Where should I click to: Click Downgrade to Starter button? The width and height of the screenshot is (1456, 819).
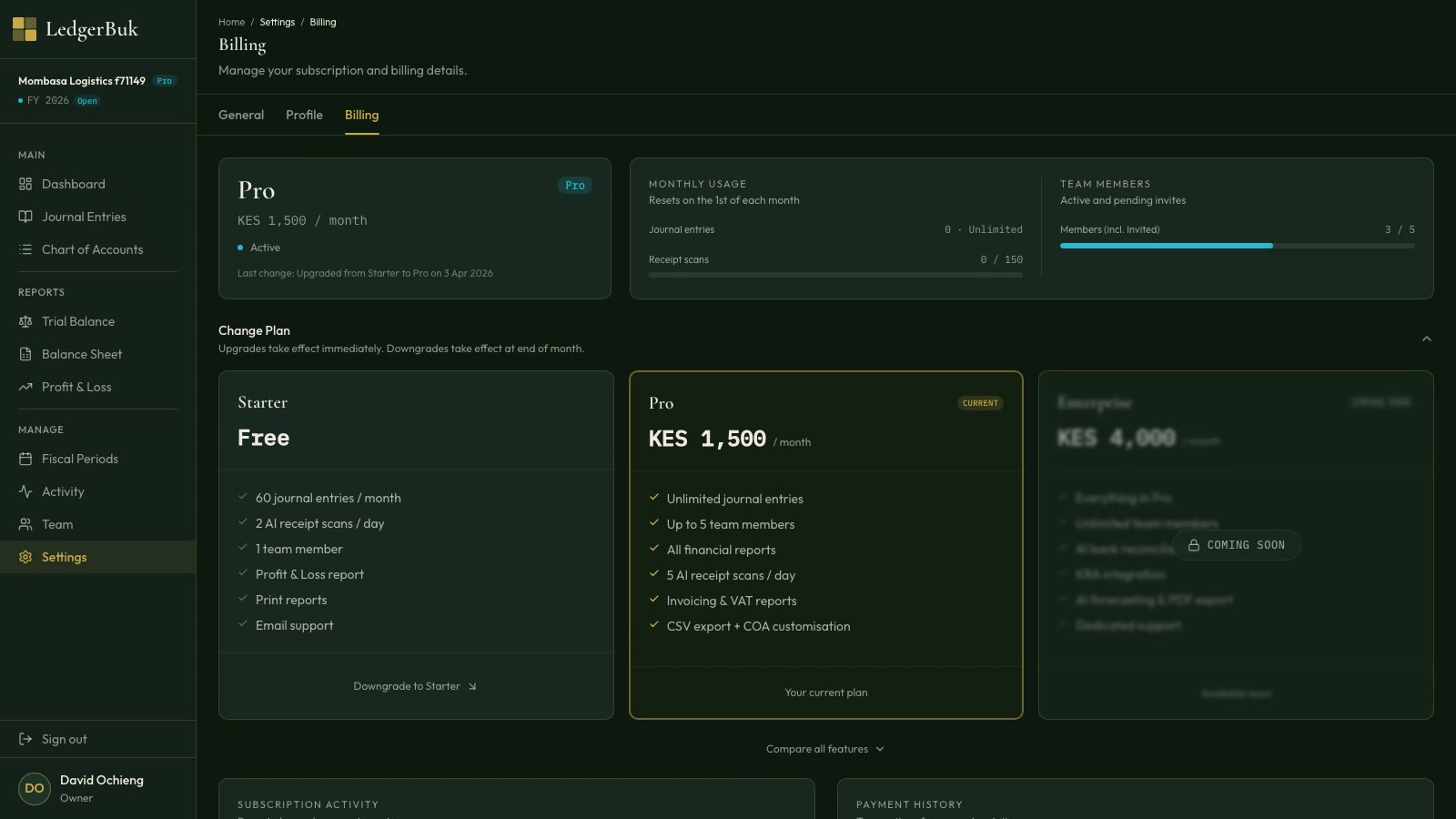click(x=415, y=686)
